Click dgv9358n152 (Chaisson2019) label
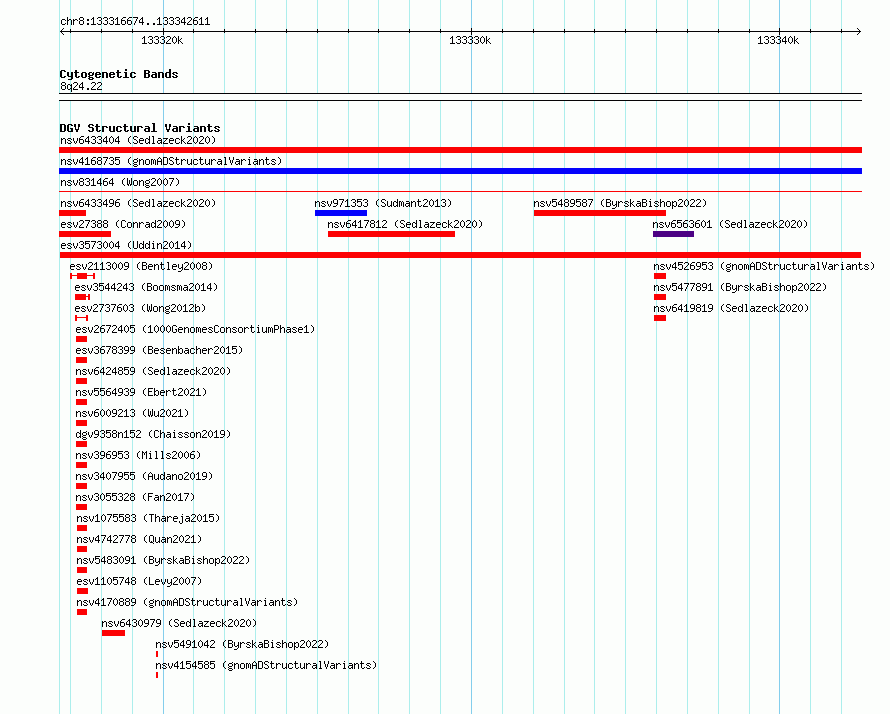Viewport: 890px width, 714px height. (x=153, y=434)
